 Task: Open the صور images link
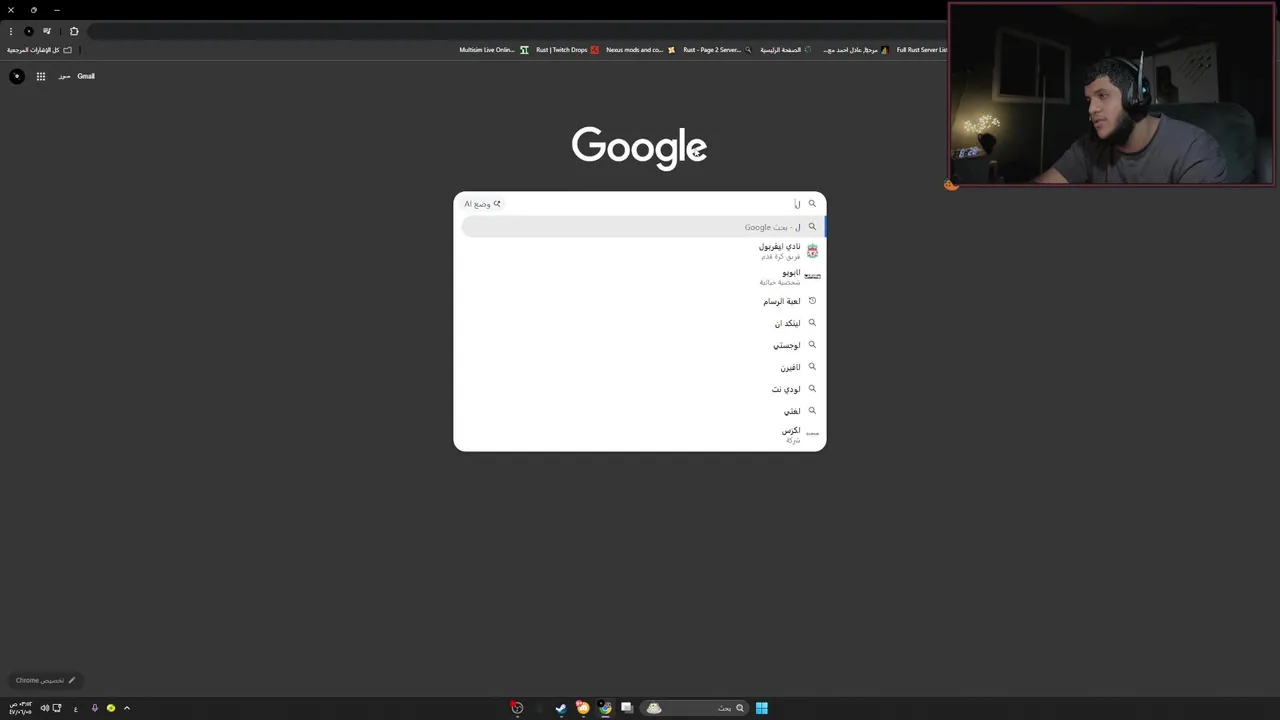click(x=64, y=76)
